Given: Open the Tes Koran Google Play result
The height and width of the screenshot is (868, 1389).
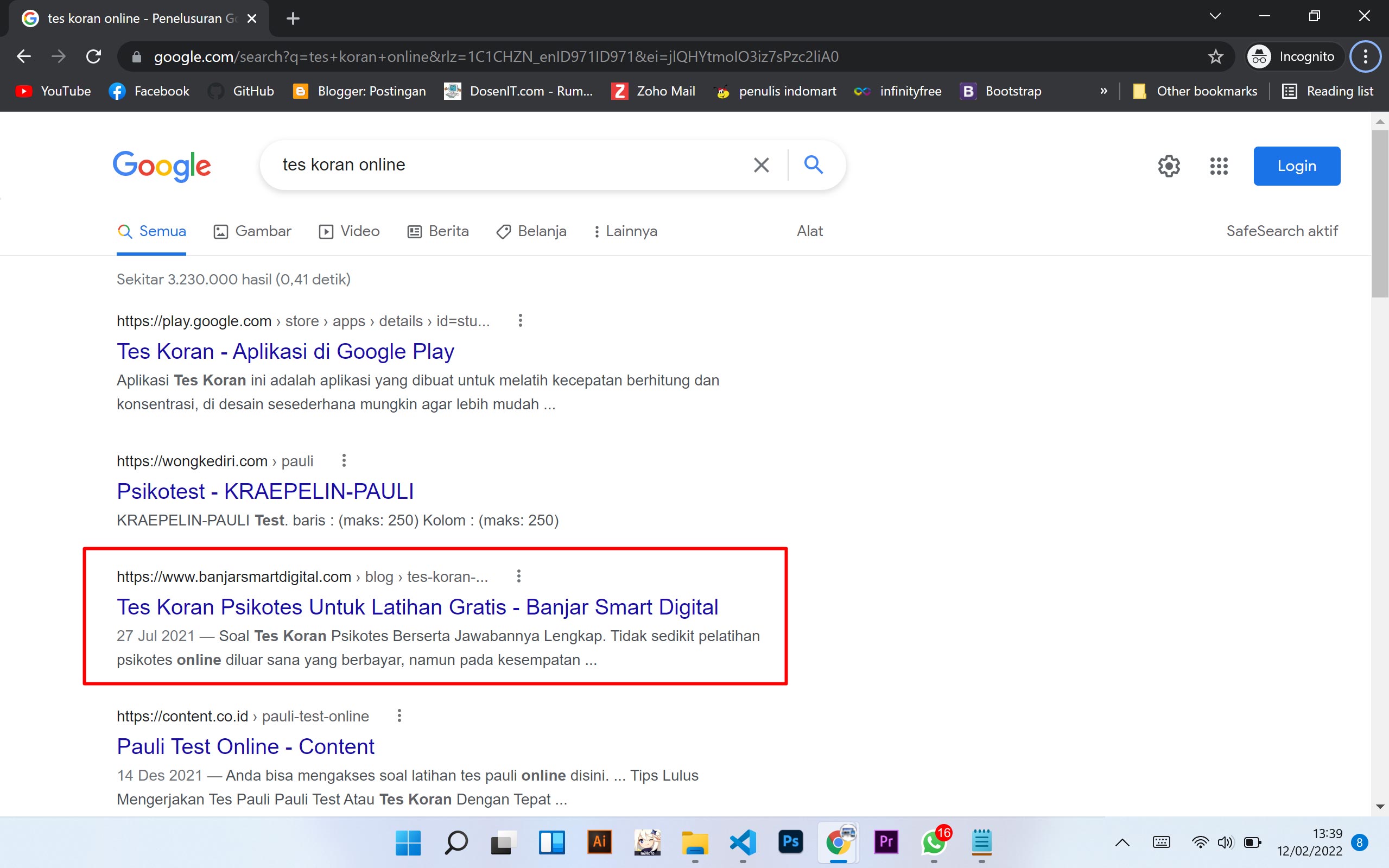Looking at the screenshot, I should point(286,351).
